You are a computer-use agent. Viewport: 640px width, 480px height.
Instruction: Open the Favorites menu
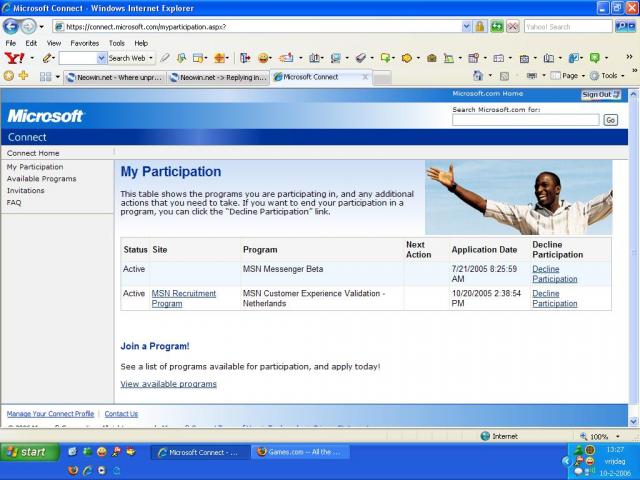(x=84, y=43)
